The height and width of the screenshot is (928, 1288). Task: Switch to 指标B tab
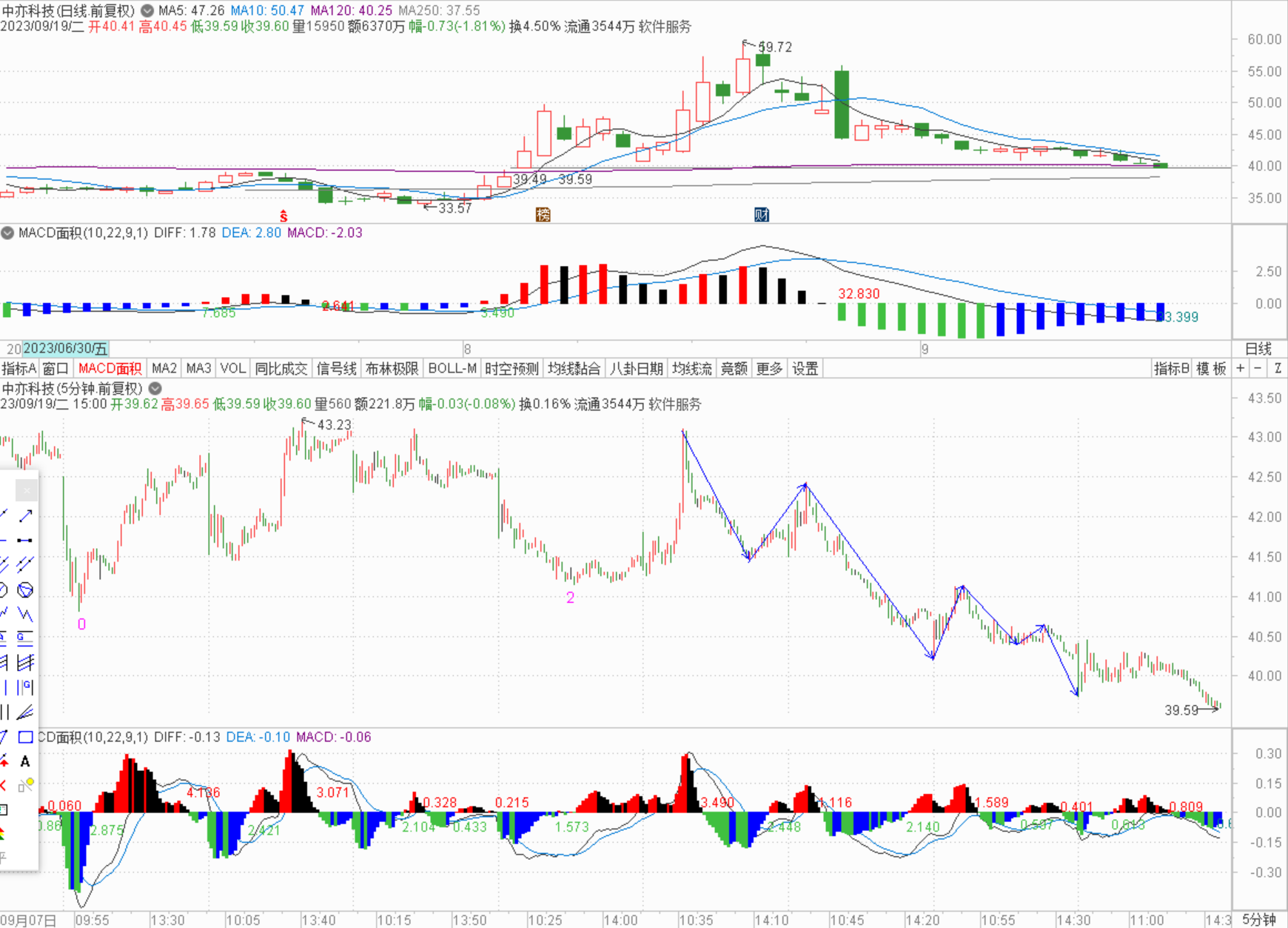(x=1172, y=368)
